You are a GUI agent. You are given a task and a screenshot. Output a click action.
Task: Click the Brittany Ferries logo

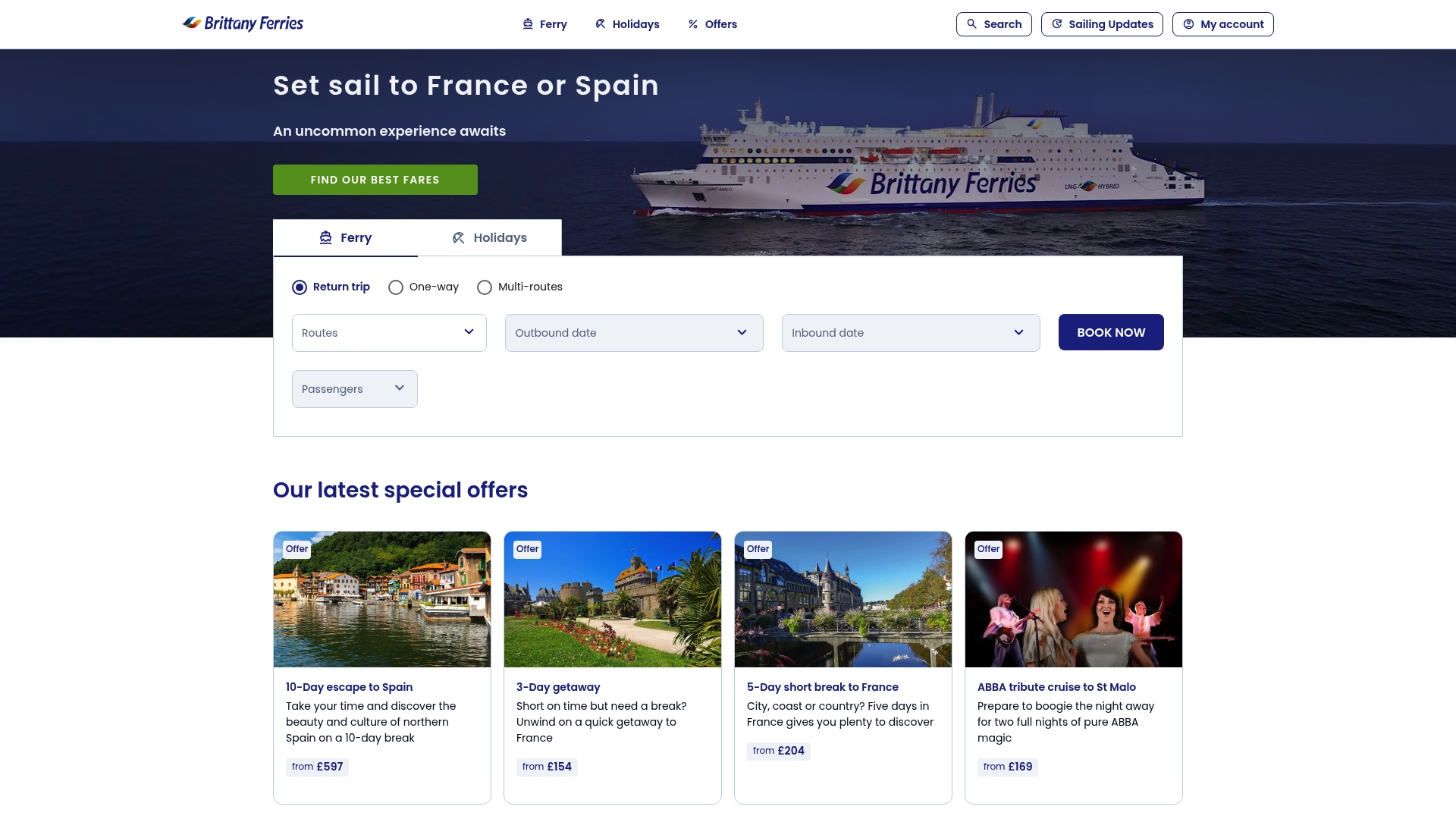pos(243,24)
